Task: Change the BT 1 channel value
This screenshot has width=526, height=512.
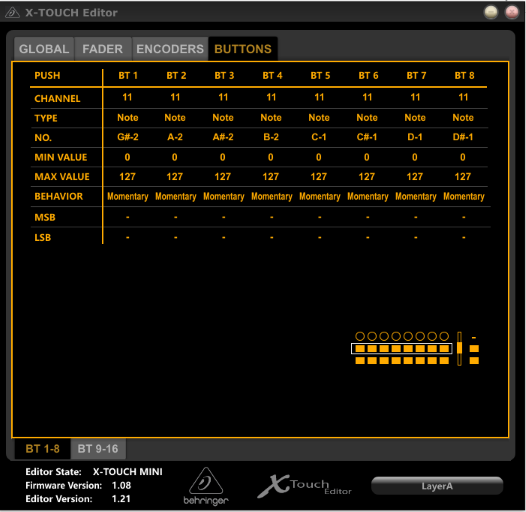Action: click(127, 97)
